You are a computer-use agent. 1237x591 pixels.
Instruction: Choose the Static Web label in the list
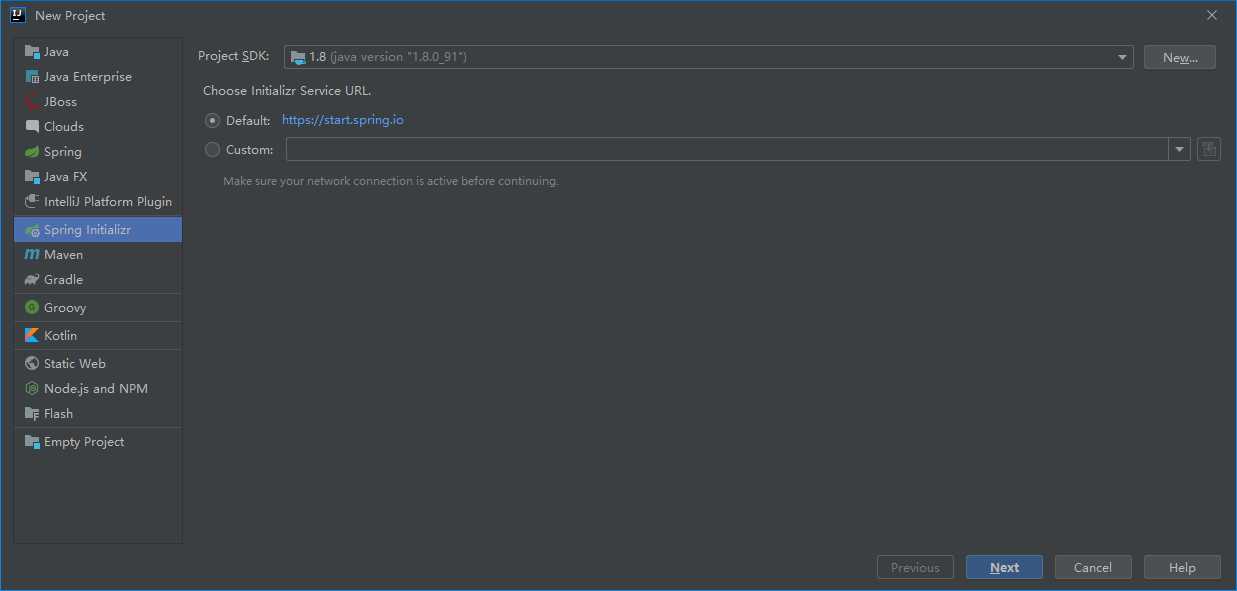point(75,364)
